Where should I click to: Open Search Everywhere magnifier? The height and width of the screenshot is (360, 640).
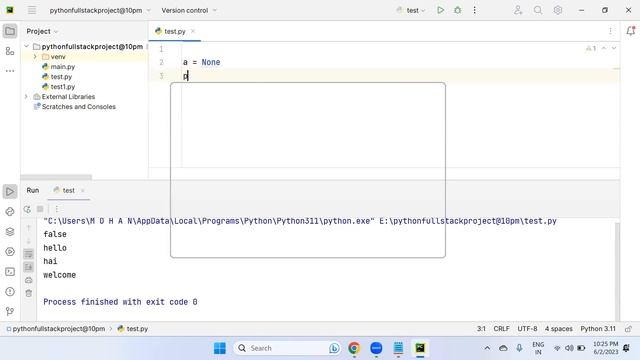pos(538,10)
